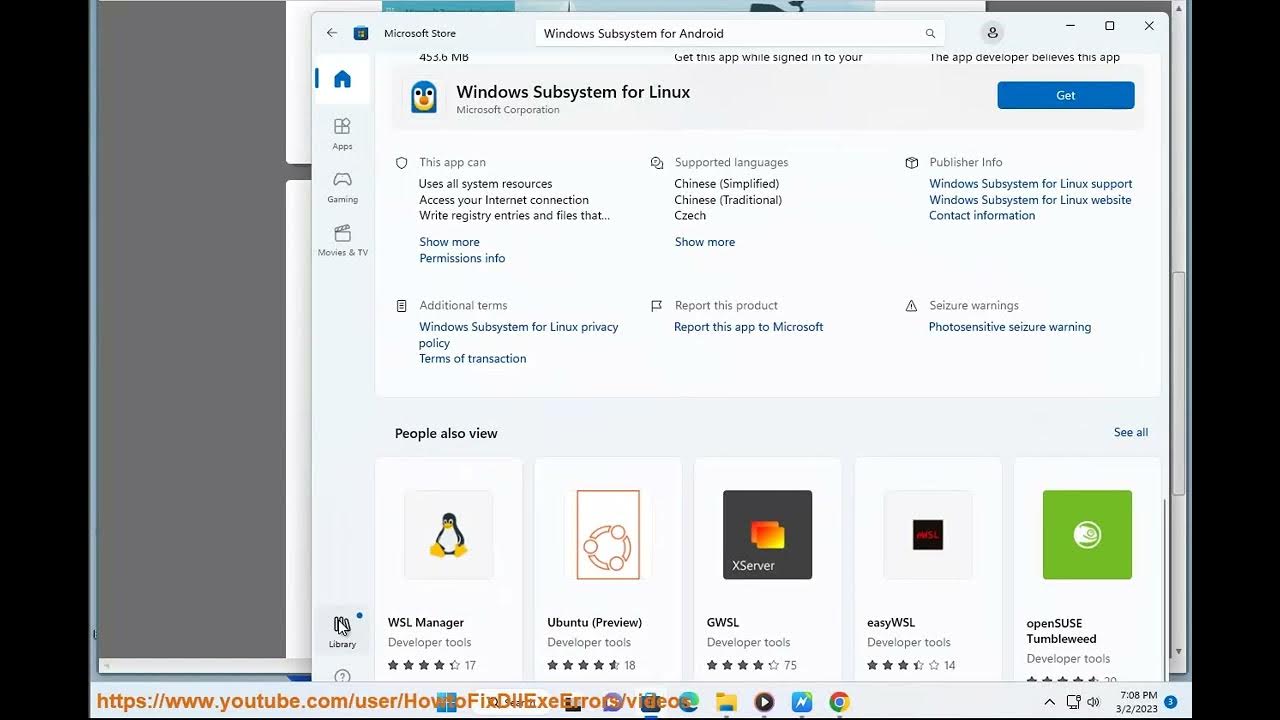Click the search field with Windows Subsystem for Android
Screen dimensions: 1280x720
pos(740,33)
